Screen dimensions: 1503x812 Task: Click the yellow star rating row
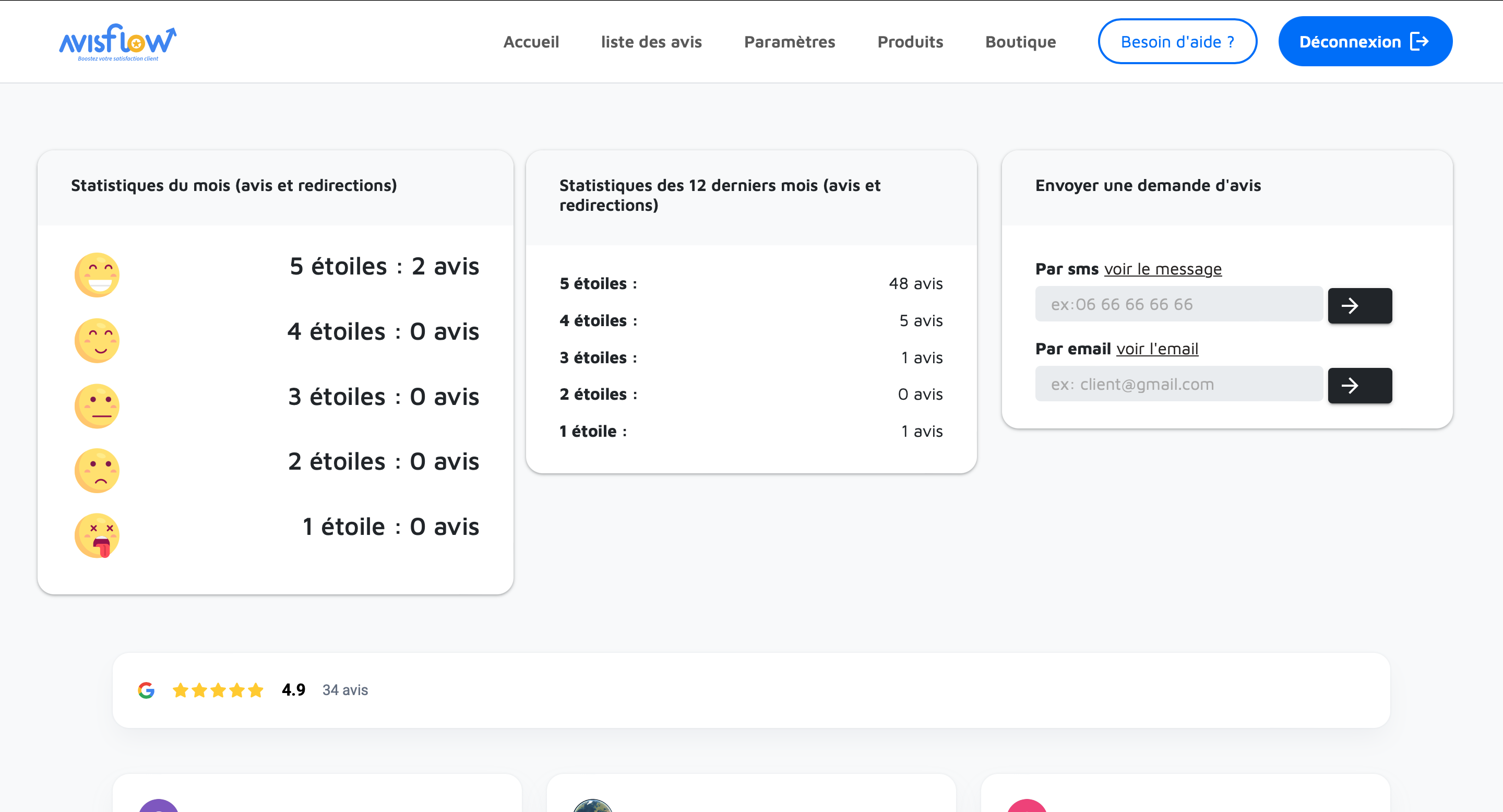218,690
